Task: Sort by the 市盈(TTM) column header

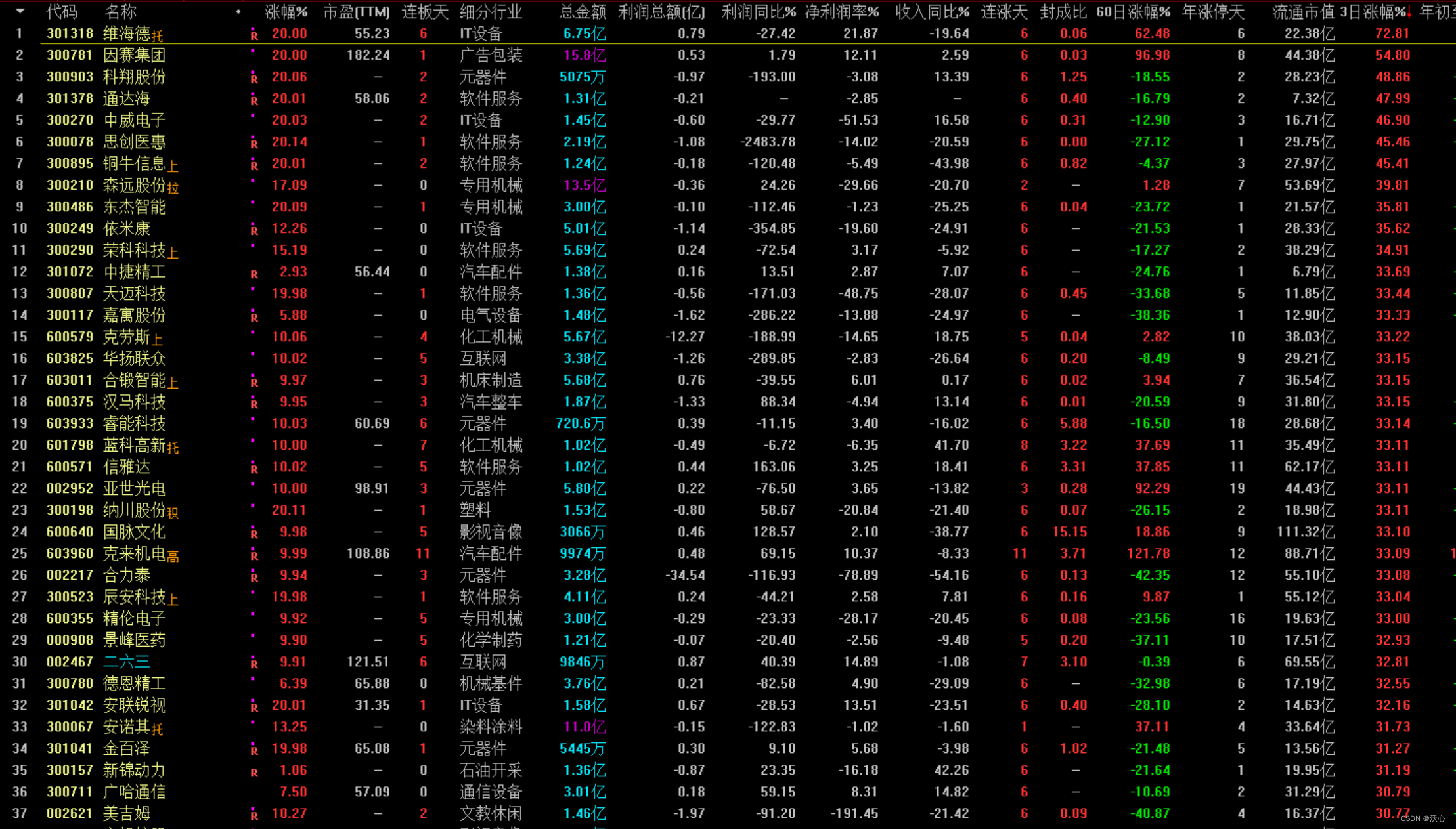Action: click(x=357, y=12)
